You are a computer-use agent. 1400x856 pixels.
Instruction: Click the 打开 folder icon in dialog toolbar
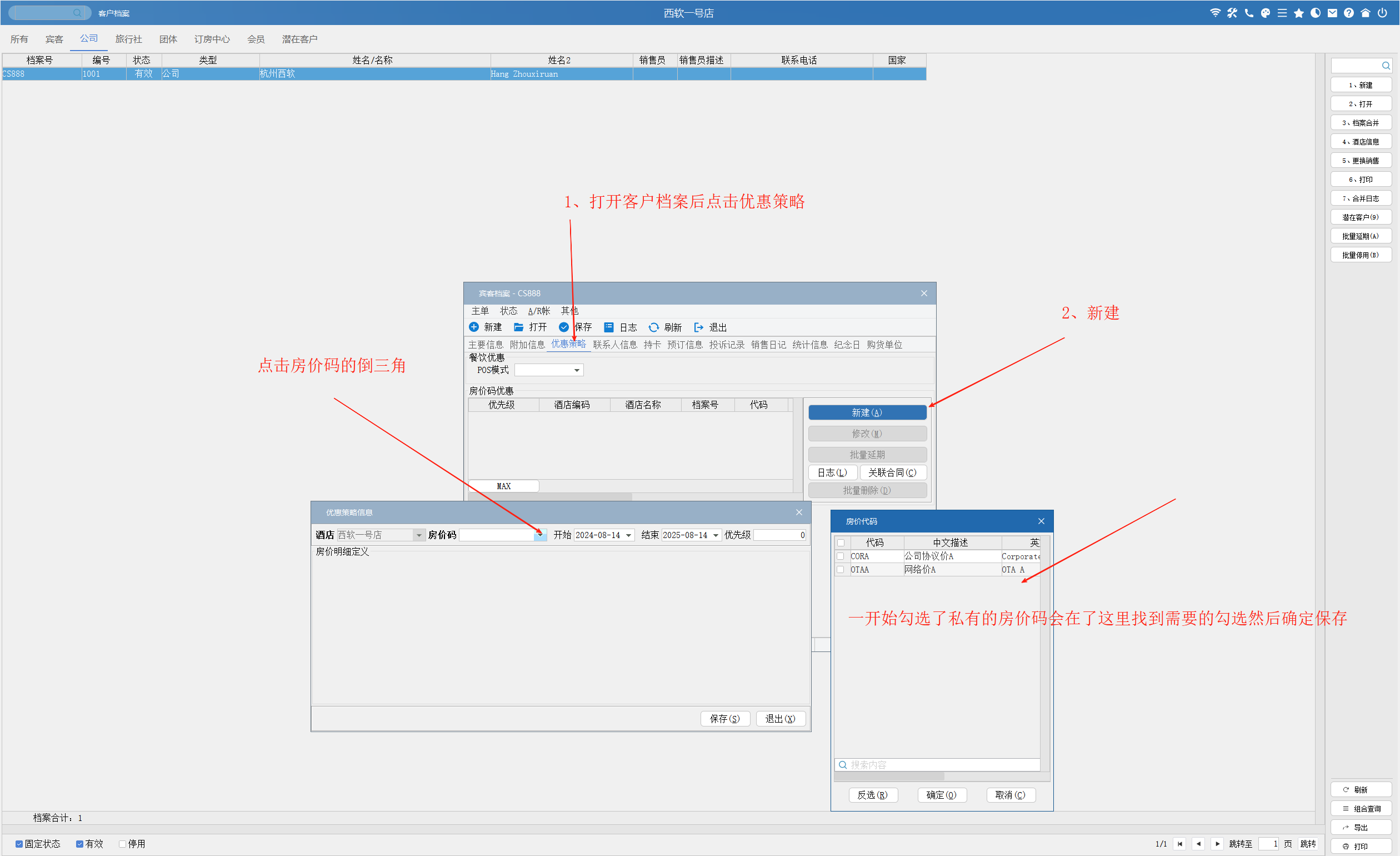[518, 327]
